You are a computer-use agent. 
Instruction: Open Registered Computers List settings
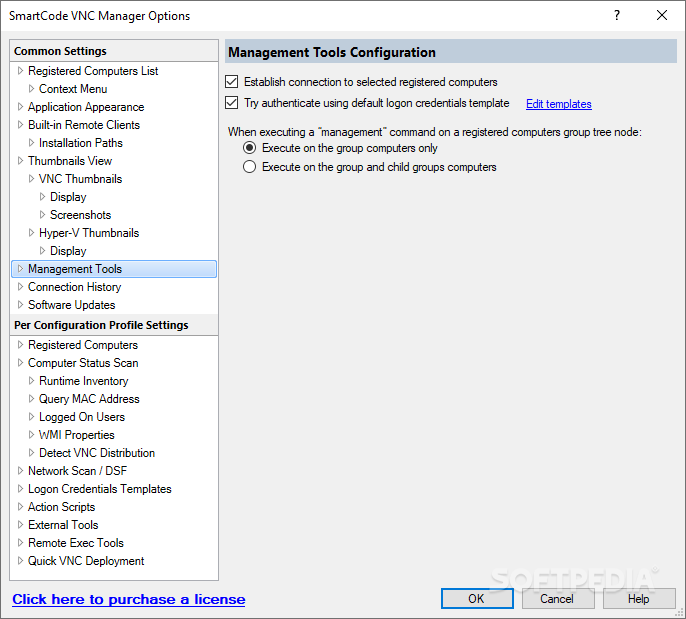93,71
